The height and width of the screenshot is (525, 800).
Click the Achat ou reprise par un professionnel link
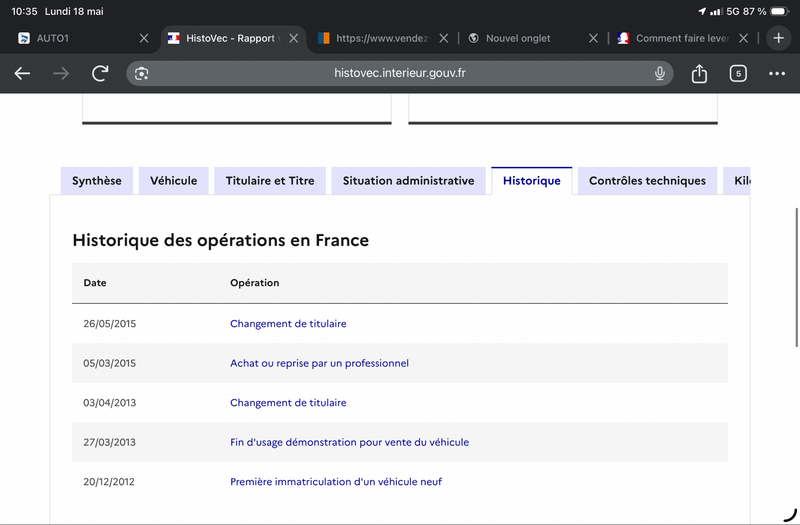(x=319, y=363)
